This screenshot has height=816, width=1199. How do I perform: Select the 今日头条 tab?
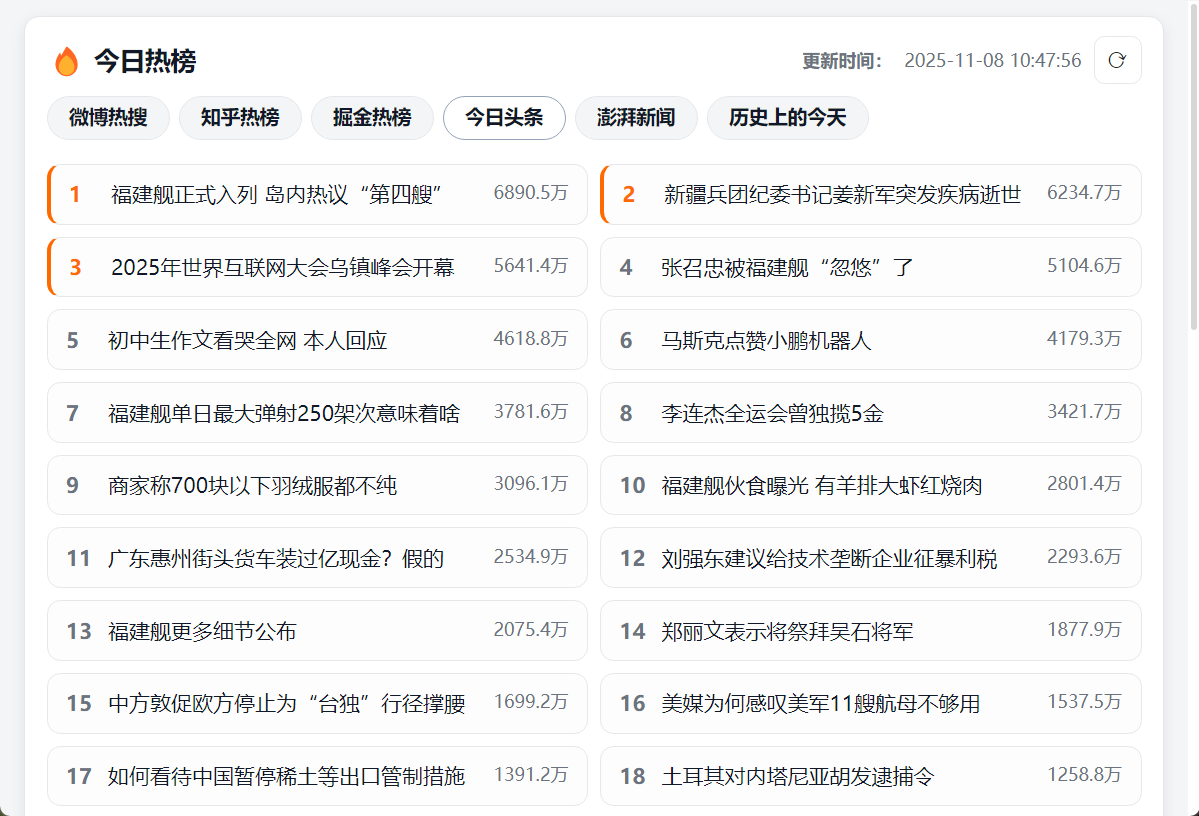tap(504, 118)
